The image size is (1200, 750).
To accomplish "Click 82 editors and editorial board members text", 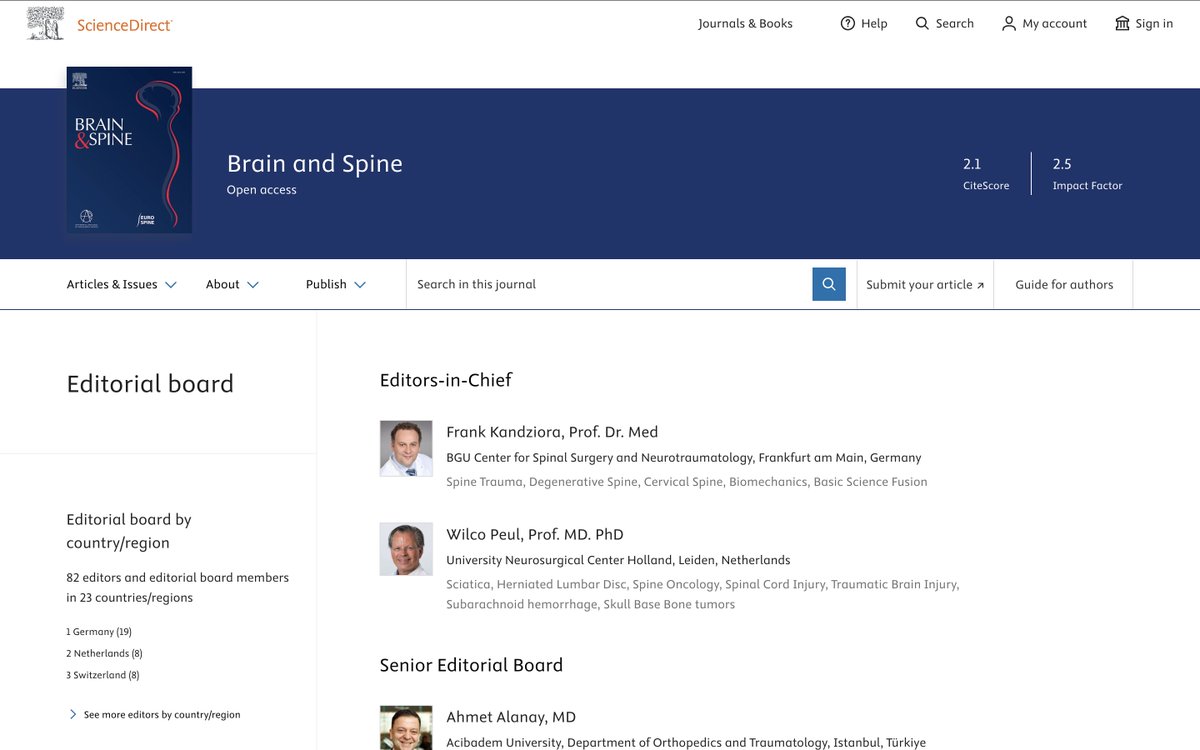I will (x=178, y=587).
